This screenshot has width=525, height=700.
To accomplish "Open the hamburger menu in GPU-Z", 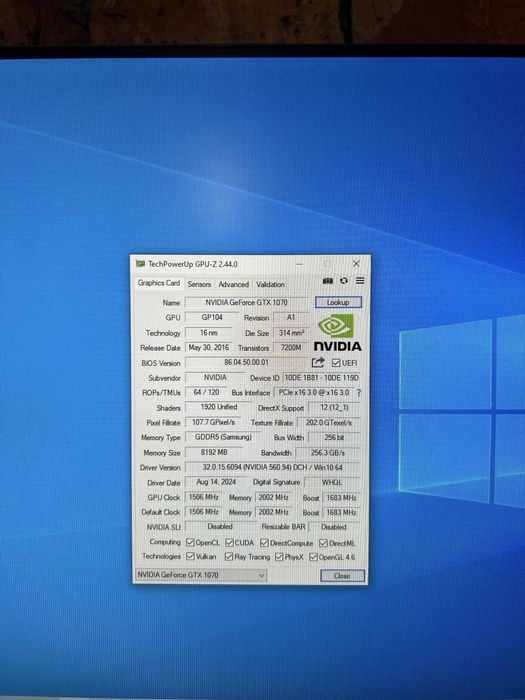I will 360,280.
